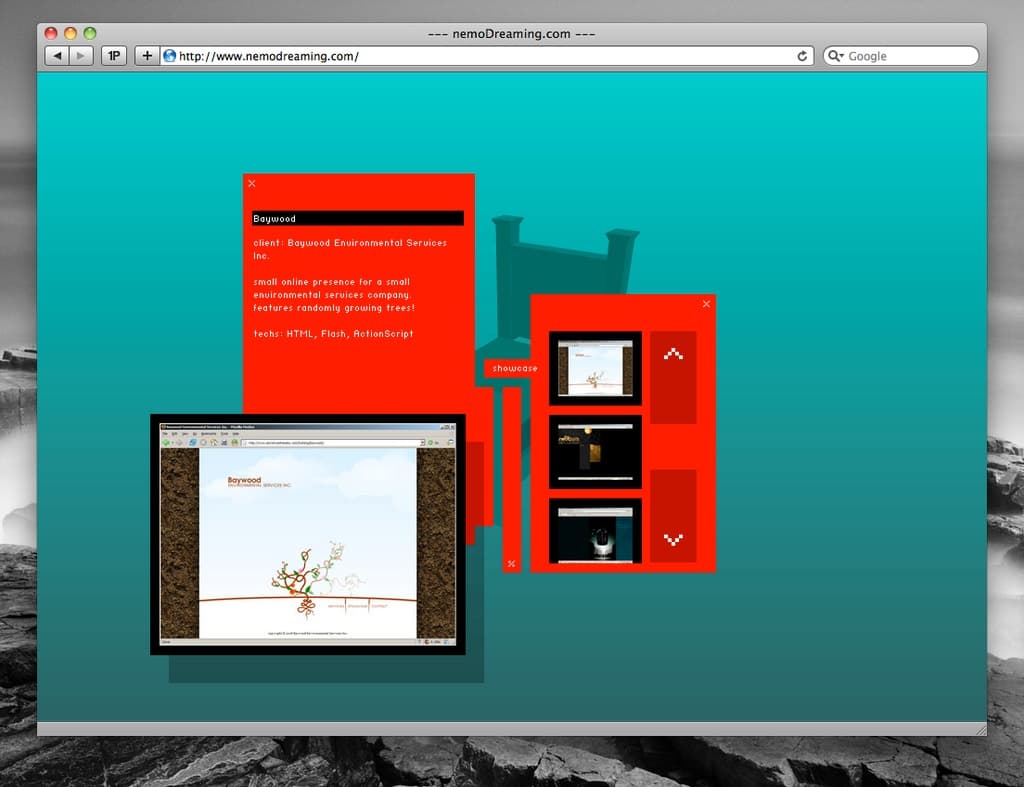Click the 1P password manager button
Image resolution: width=1024 pixels, height=787 pixels.
(114, 56)
